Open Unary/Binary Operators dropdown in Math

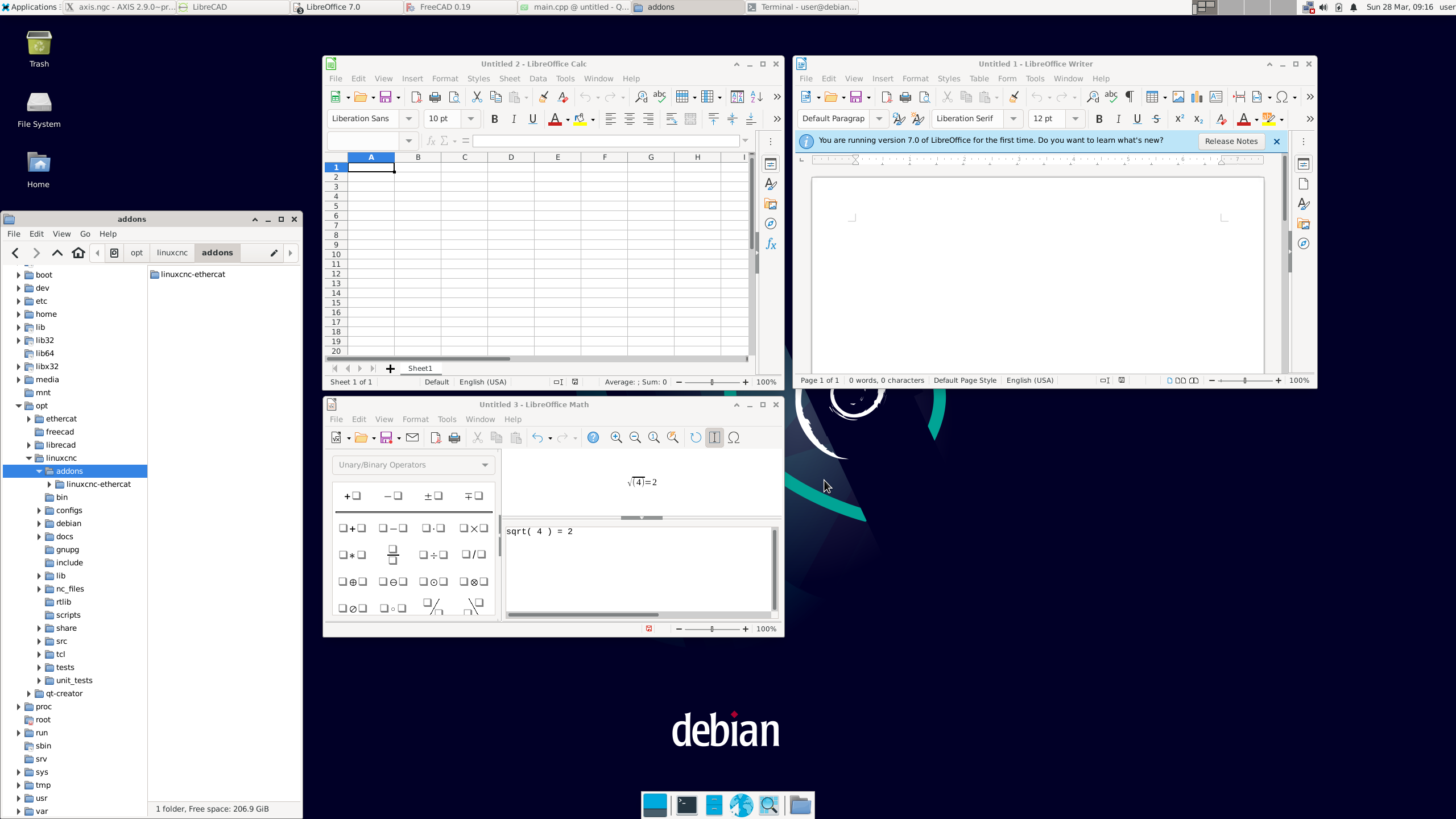[x=413, y=465]
